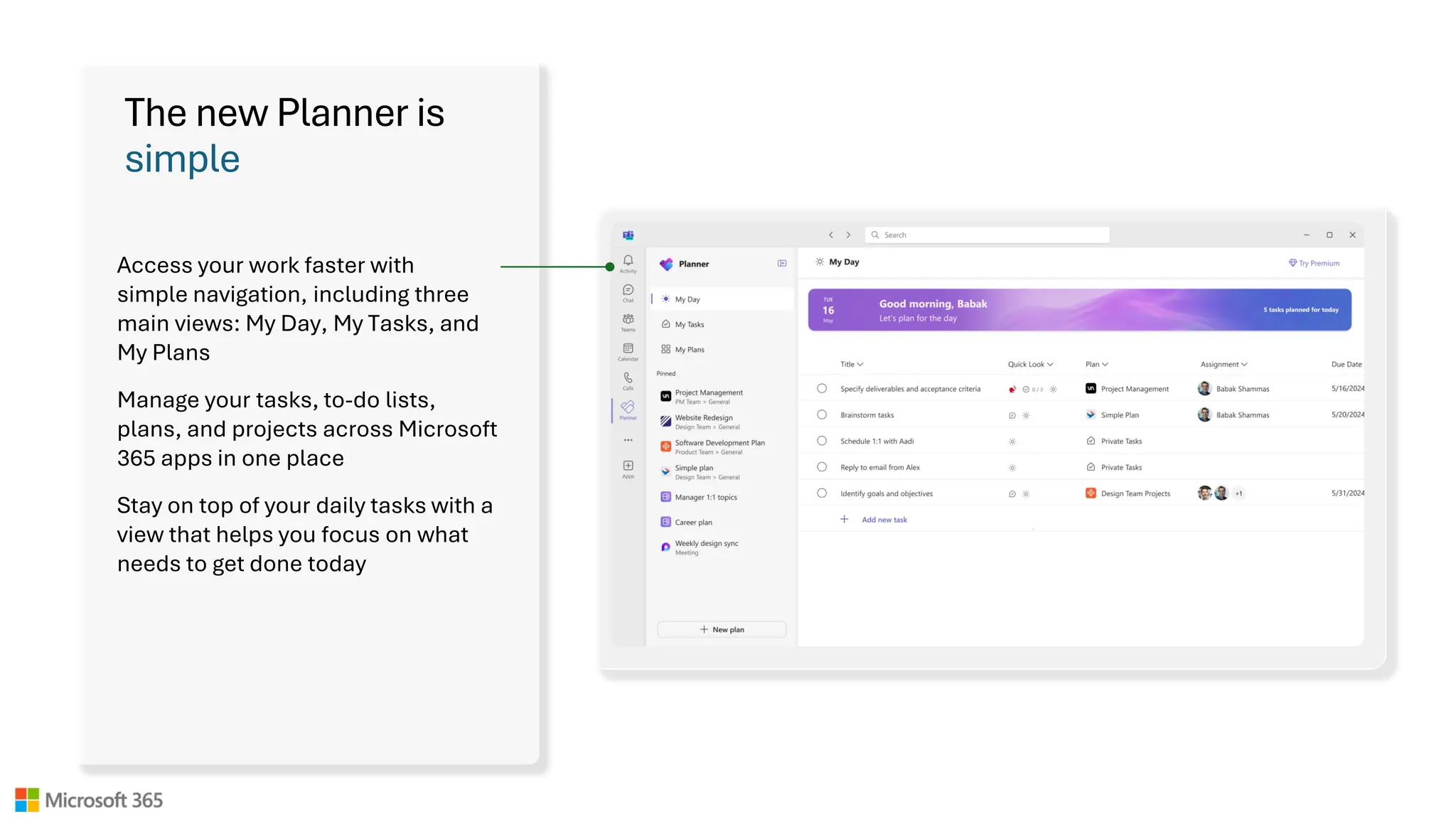
Task: Open Simple plan pinned item
Action: [722, 472]
